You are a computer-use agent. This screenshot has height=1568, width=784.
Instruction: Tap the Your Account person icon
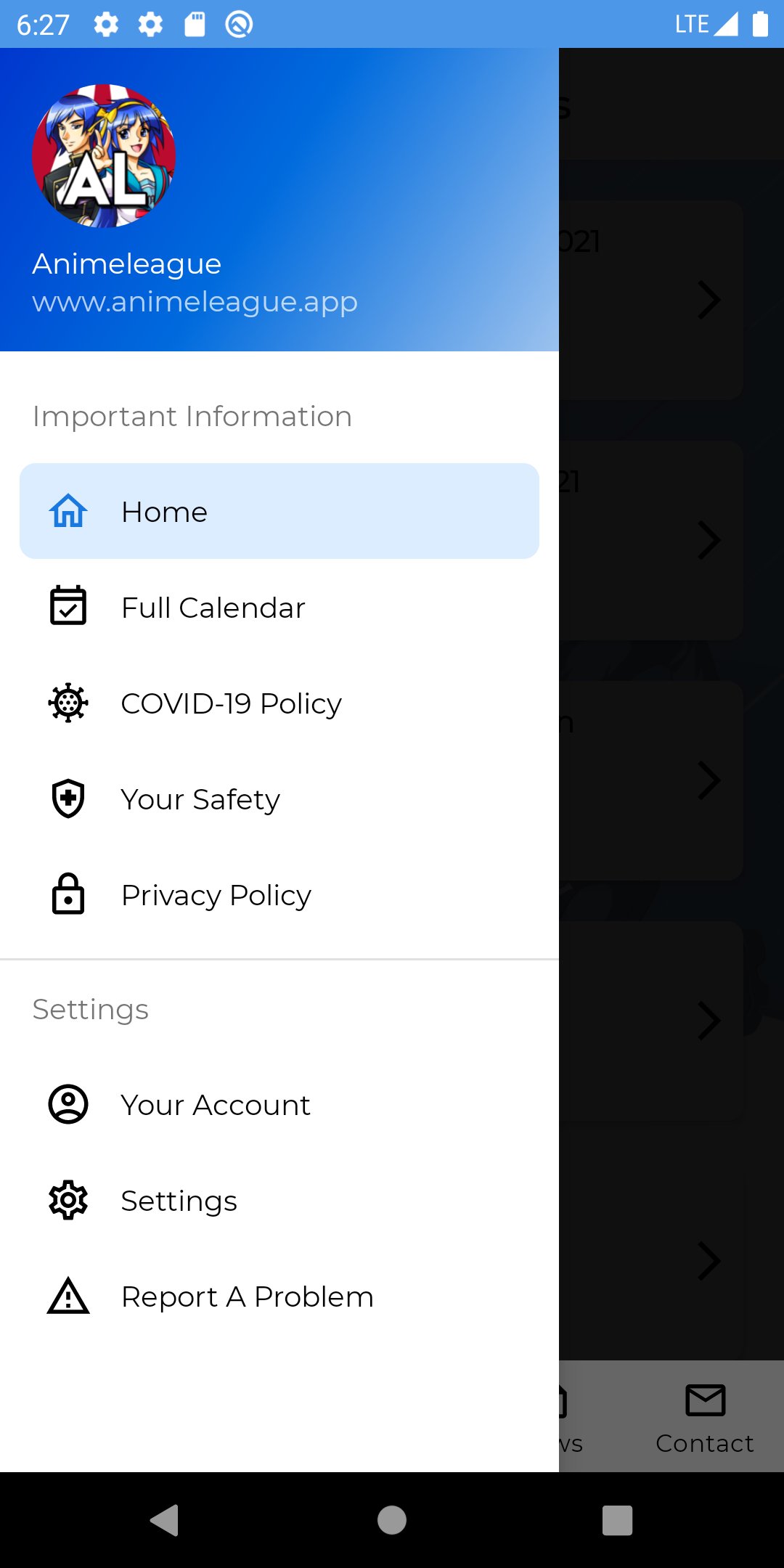coord(68,1104)
